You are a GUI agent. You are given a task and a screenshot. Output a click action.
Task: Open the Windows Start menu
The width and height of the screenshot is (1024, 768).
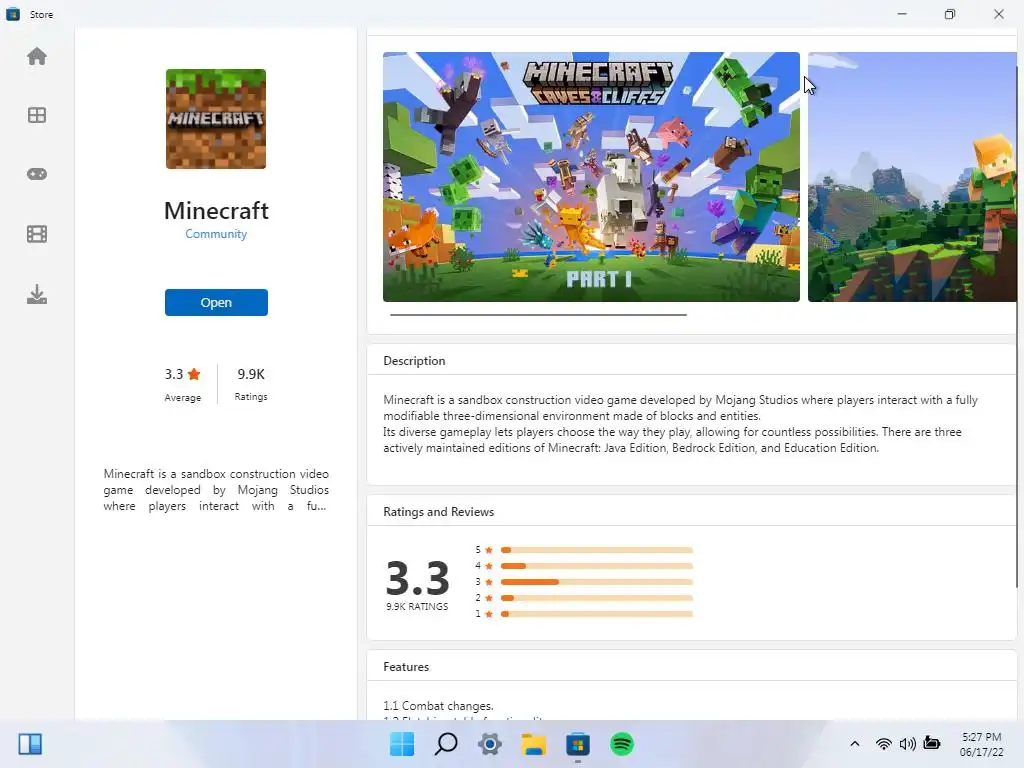(x=402, y=744)
